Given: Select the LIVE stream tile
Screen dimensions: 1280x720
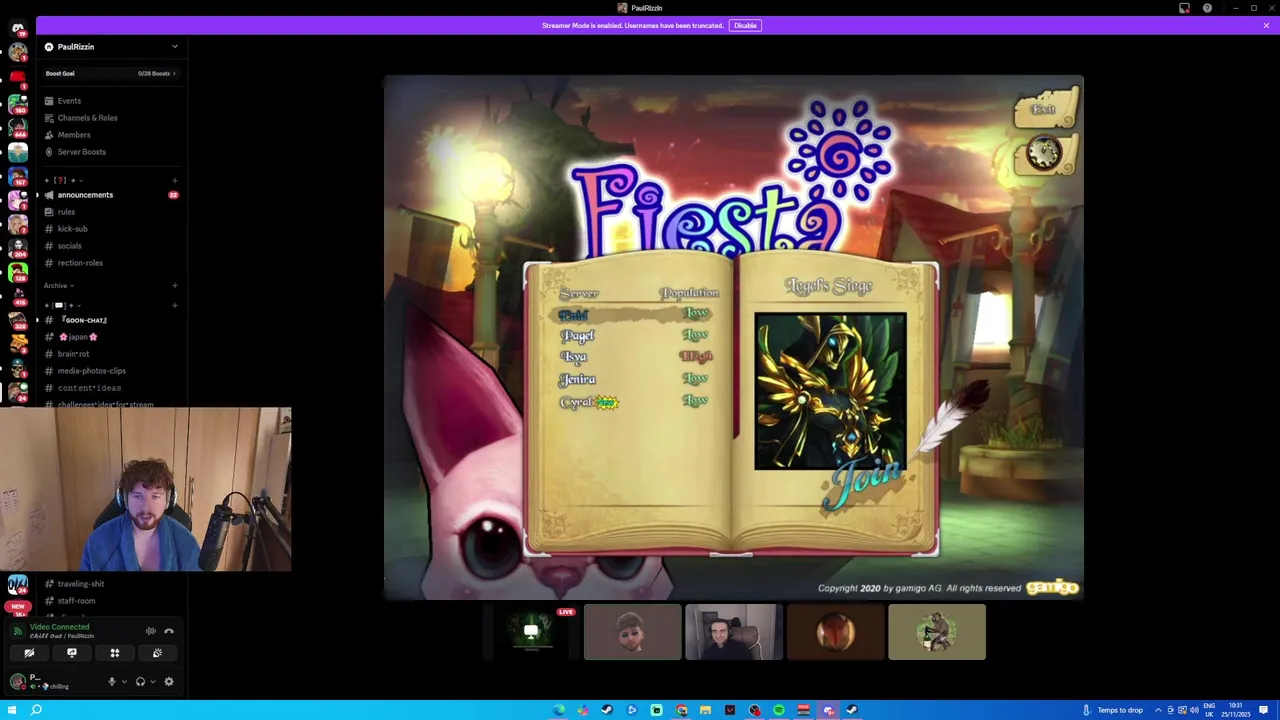Looking at the screenshot, I should pos(531,632).
